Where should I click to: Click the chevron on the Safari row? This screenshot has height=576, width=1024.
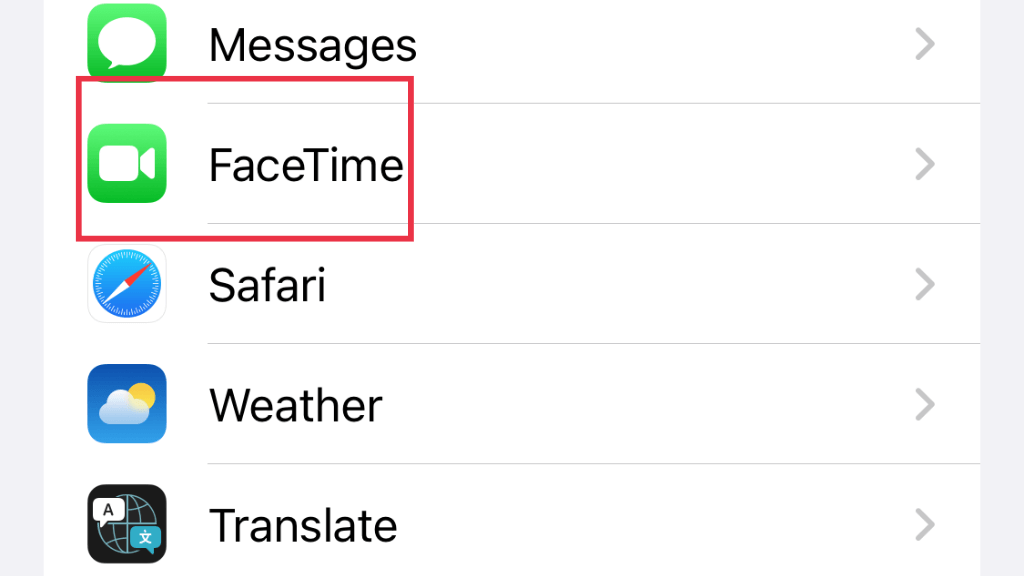925,284
